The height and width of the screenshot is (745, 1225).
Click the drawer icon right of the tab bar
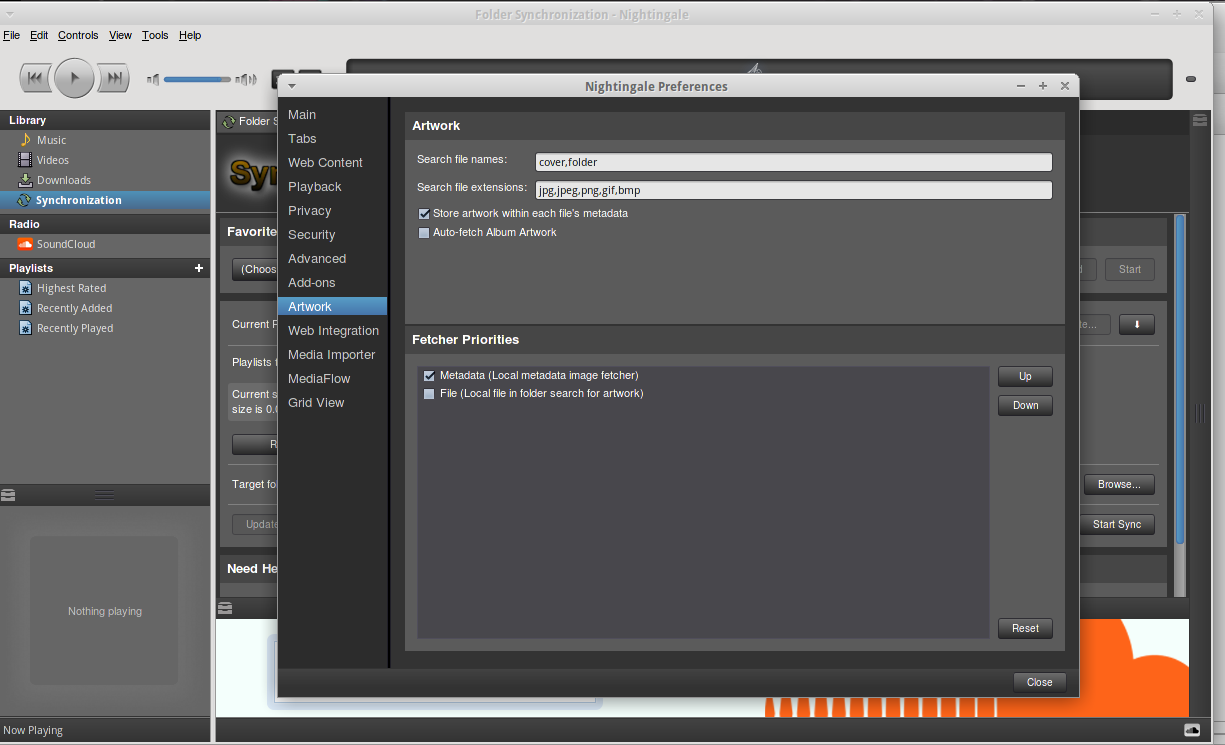[1199, 121]
